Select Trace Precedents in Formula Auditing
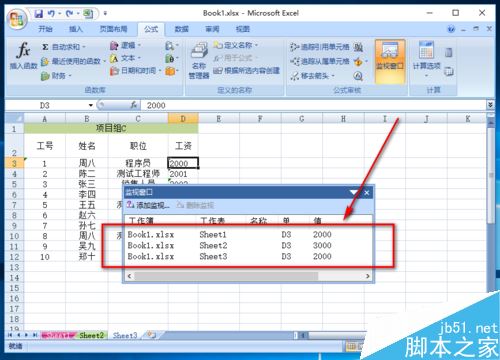This screenshot has height=360, width=500. (320, 47)
